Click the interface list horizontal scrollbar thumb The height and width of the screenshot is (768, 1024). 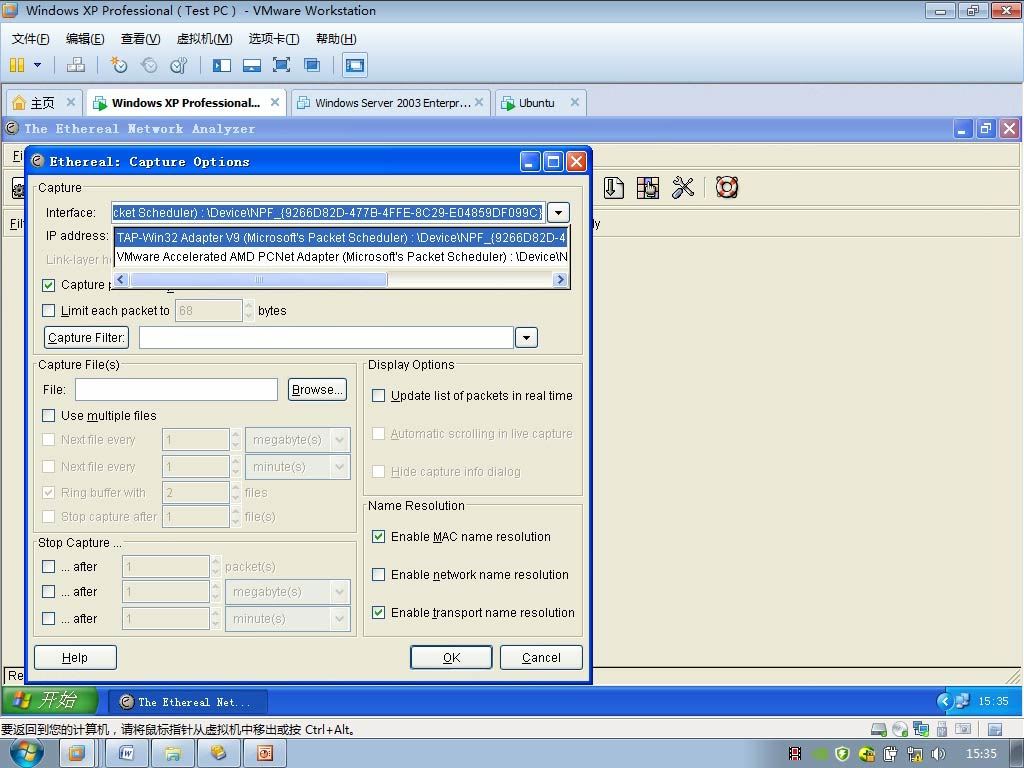pyautogui.click(x=259, y=280)
